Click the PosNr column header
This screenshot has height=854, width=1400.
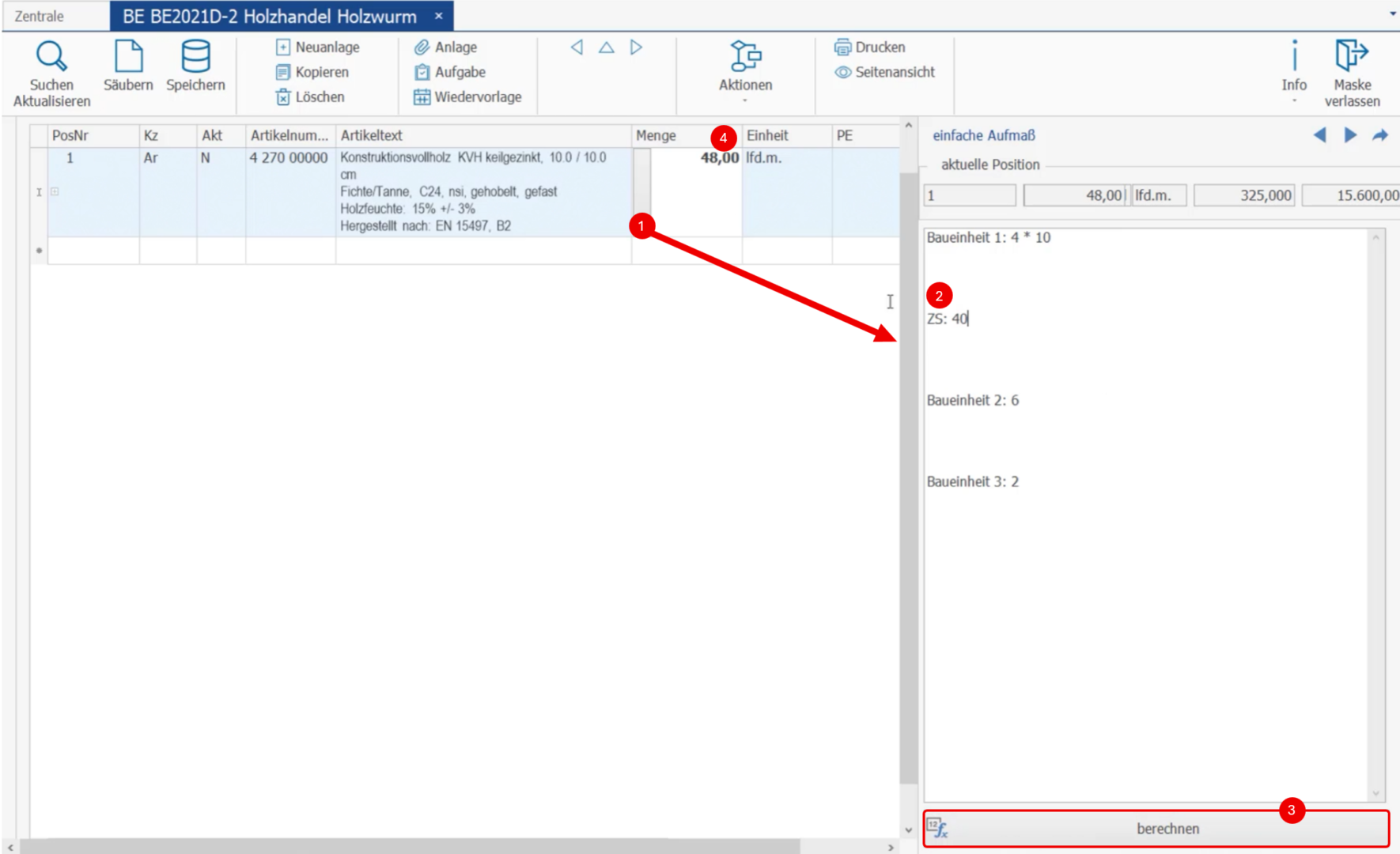[93, 135]
